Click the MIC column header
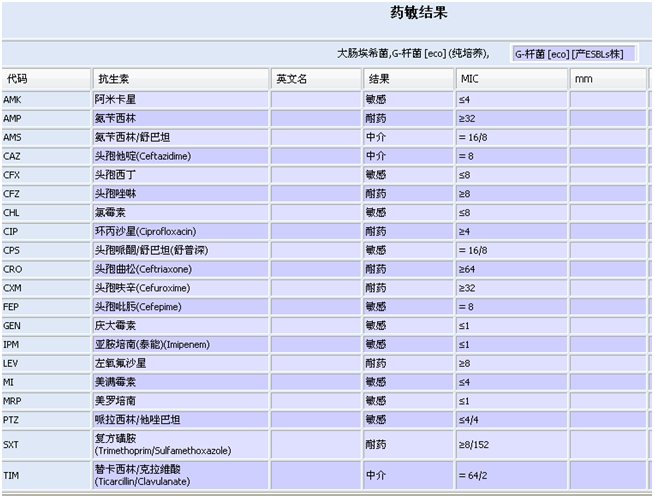This screenshot has height=498, width=654. coord(511,78)
